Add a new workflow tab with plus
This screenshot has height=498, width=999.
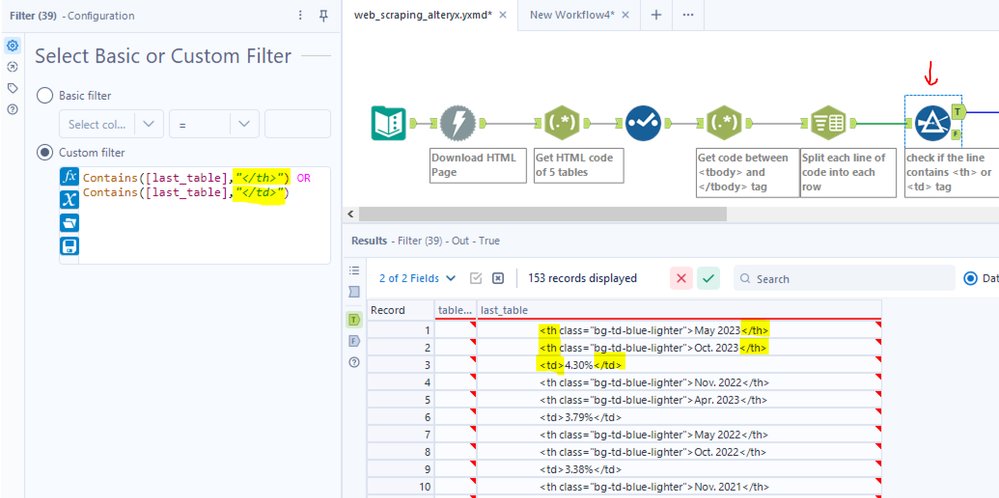[656, 15]
